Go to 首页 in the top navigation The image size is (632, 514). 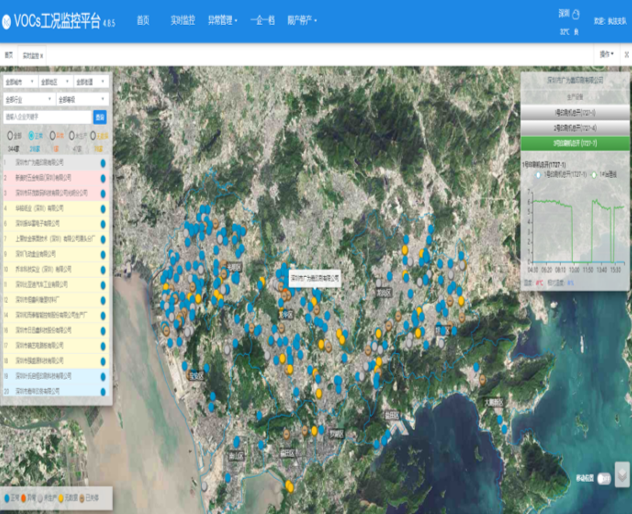tap(143, 20)
